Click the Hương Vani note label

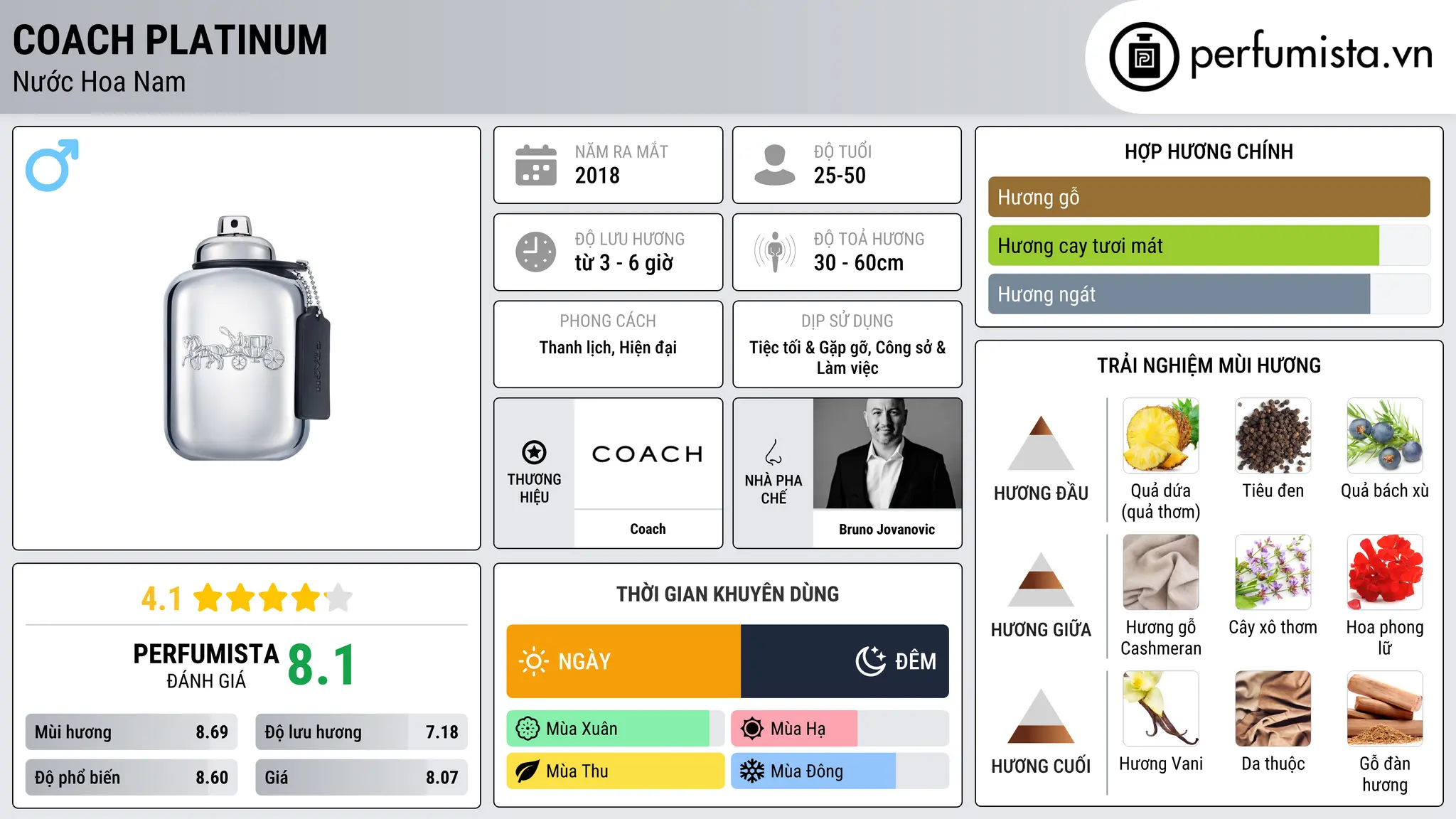[1160, 764]
